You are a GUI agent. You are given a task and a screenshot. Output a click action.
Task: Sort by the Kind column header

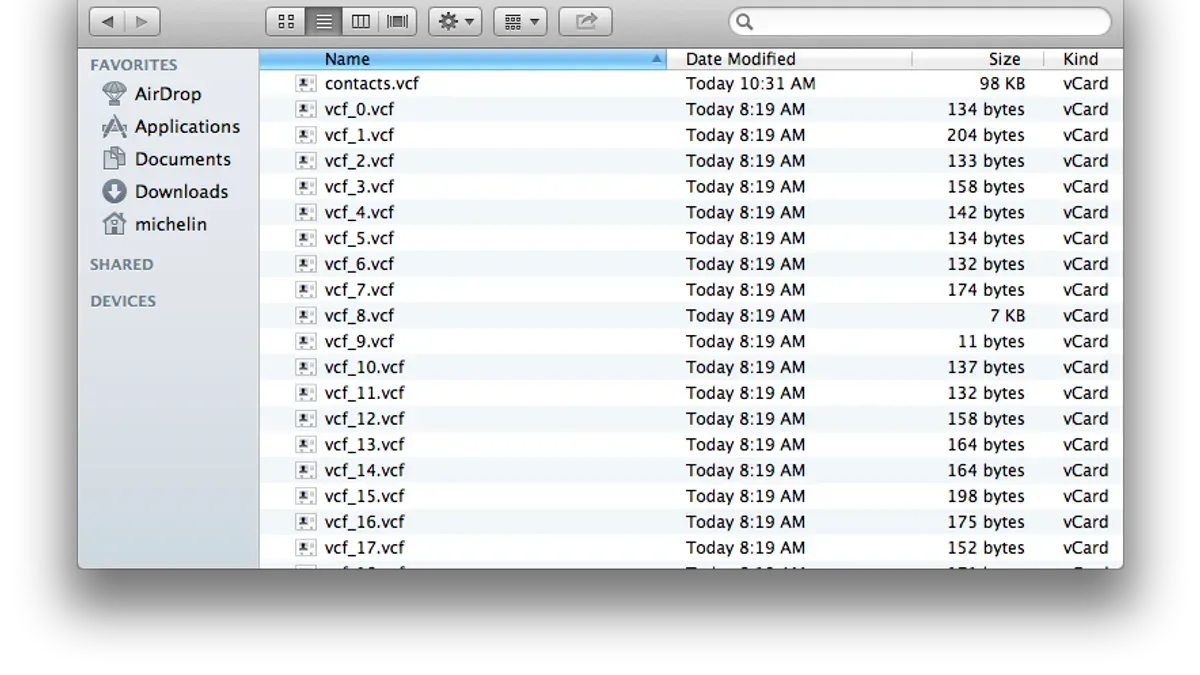pos(1081,59)
